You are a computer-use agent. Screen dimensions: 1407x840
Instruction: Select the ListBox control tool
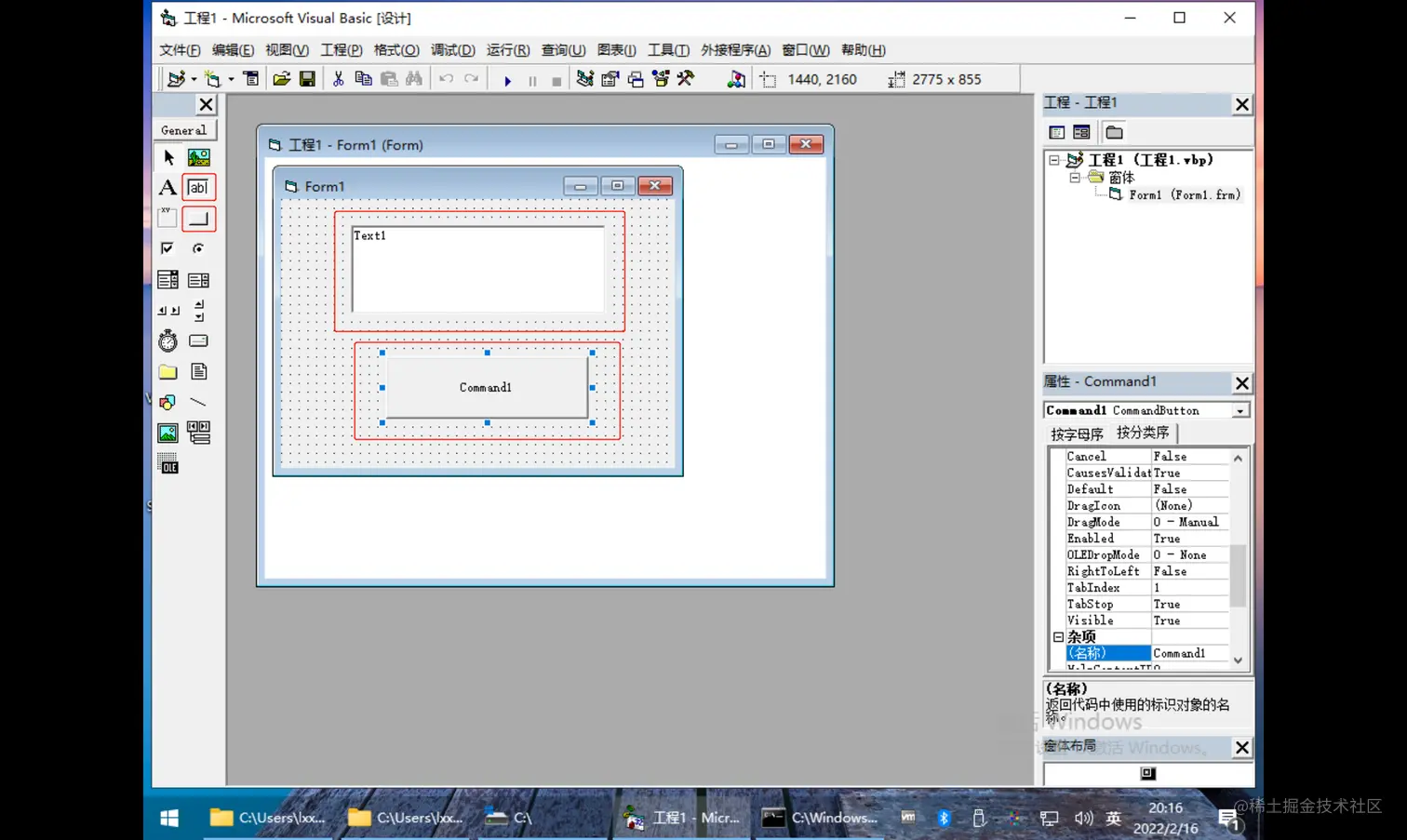pos(198,279)
